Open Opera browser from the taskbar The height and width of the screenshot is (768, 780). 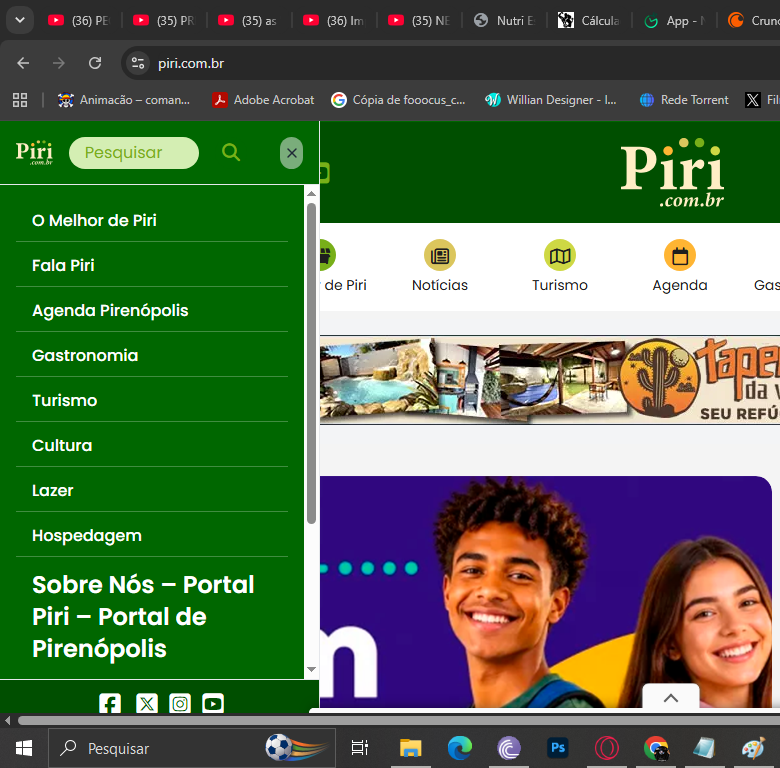(606, 748)
